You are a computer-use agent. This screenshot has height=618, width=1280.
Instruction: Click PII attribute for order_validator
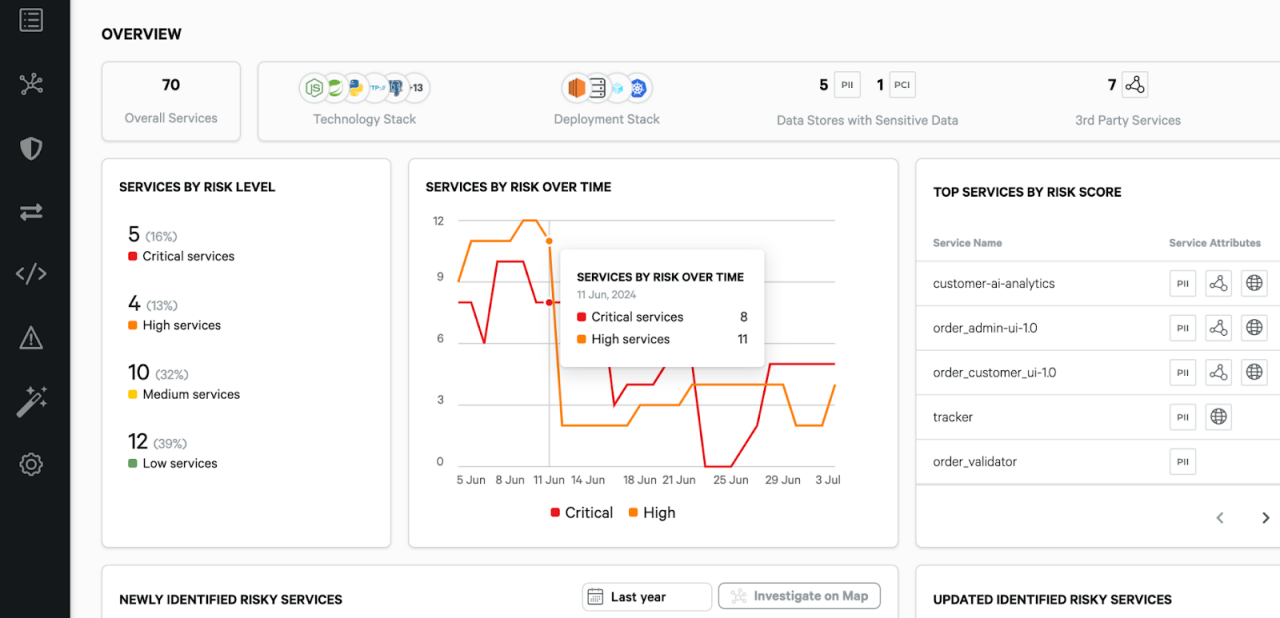click(1183, 461)
